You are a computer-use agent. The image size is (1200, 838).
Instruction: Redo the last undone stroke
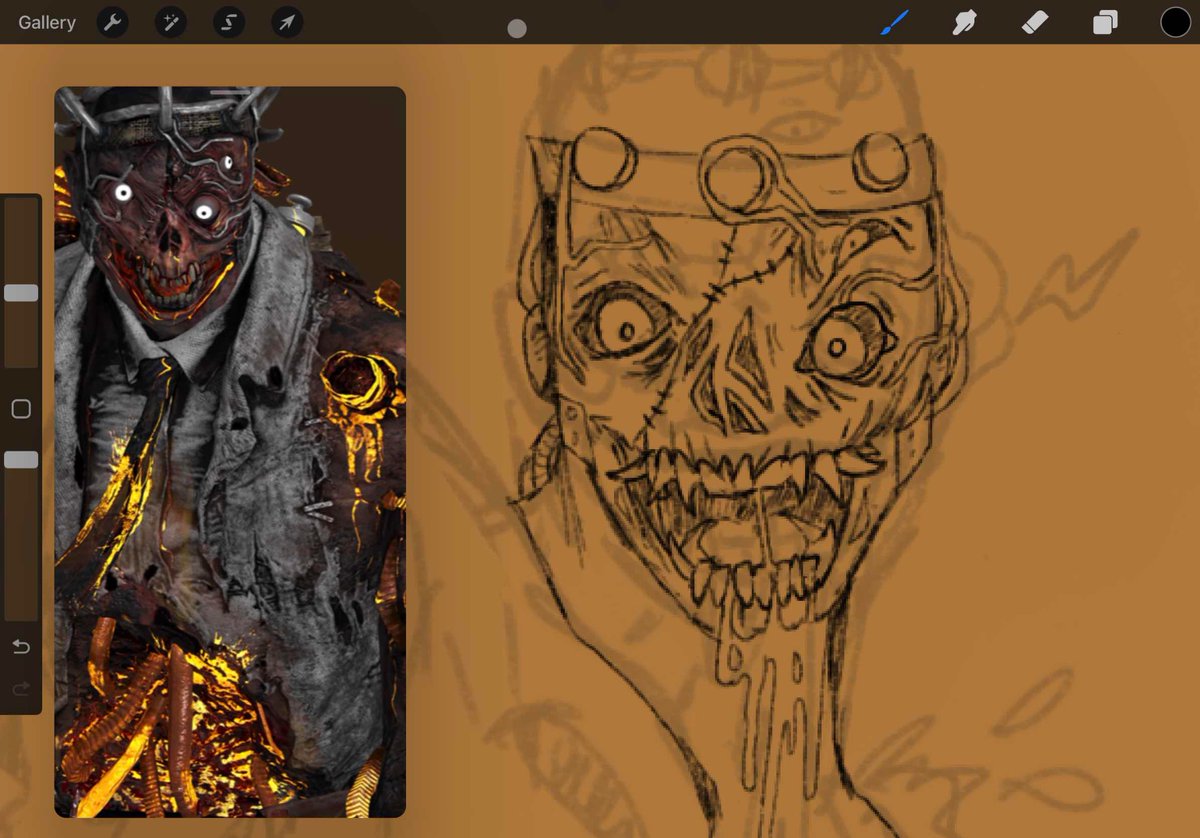coord(21,689)
